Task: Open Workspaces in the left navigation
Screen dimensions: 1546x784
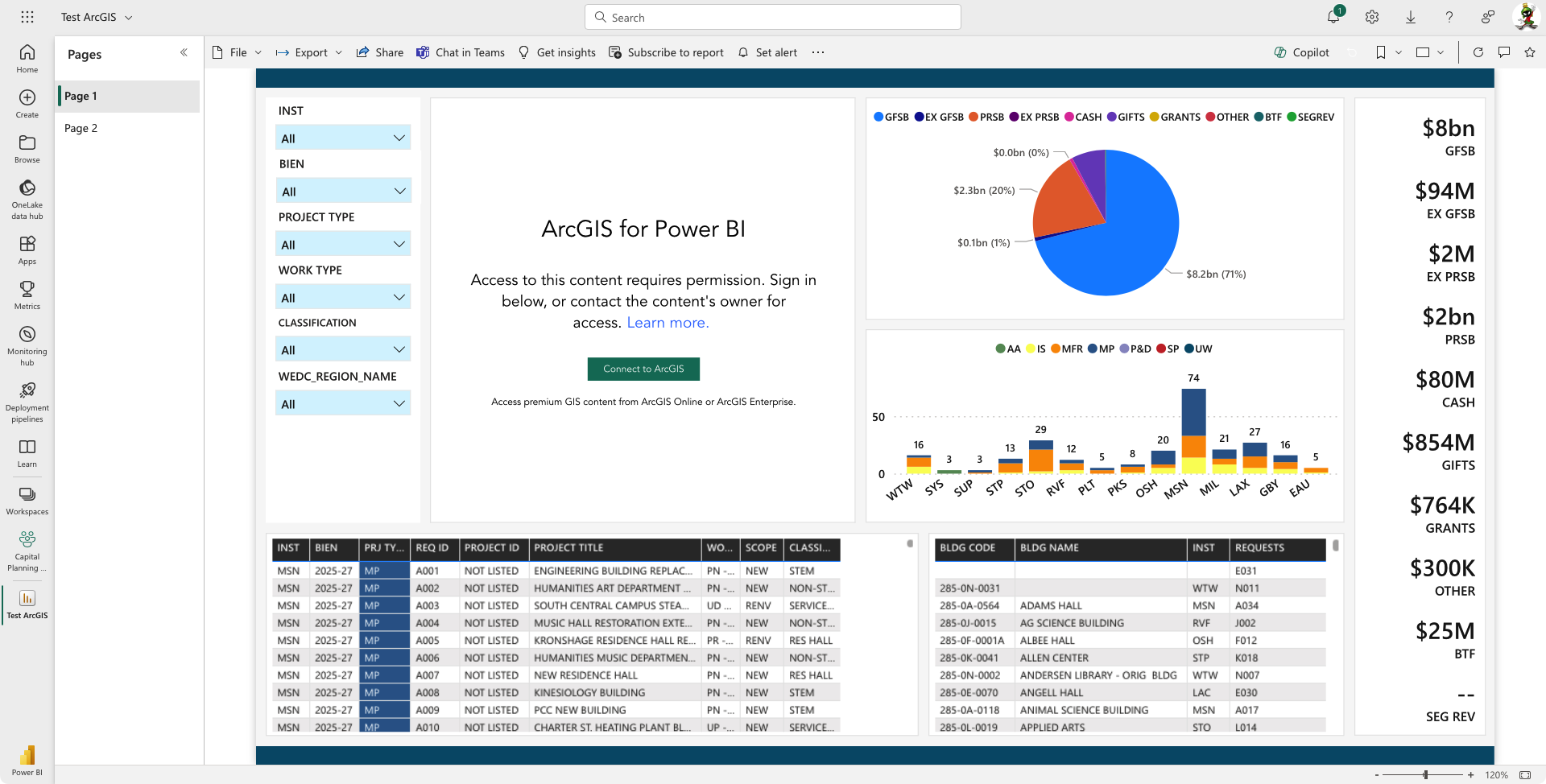Action: [x=27, y=500]
